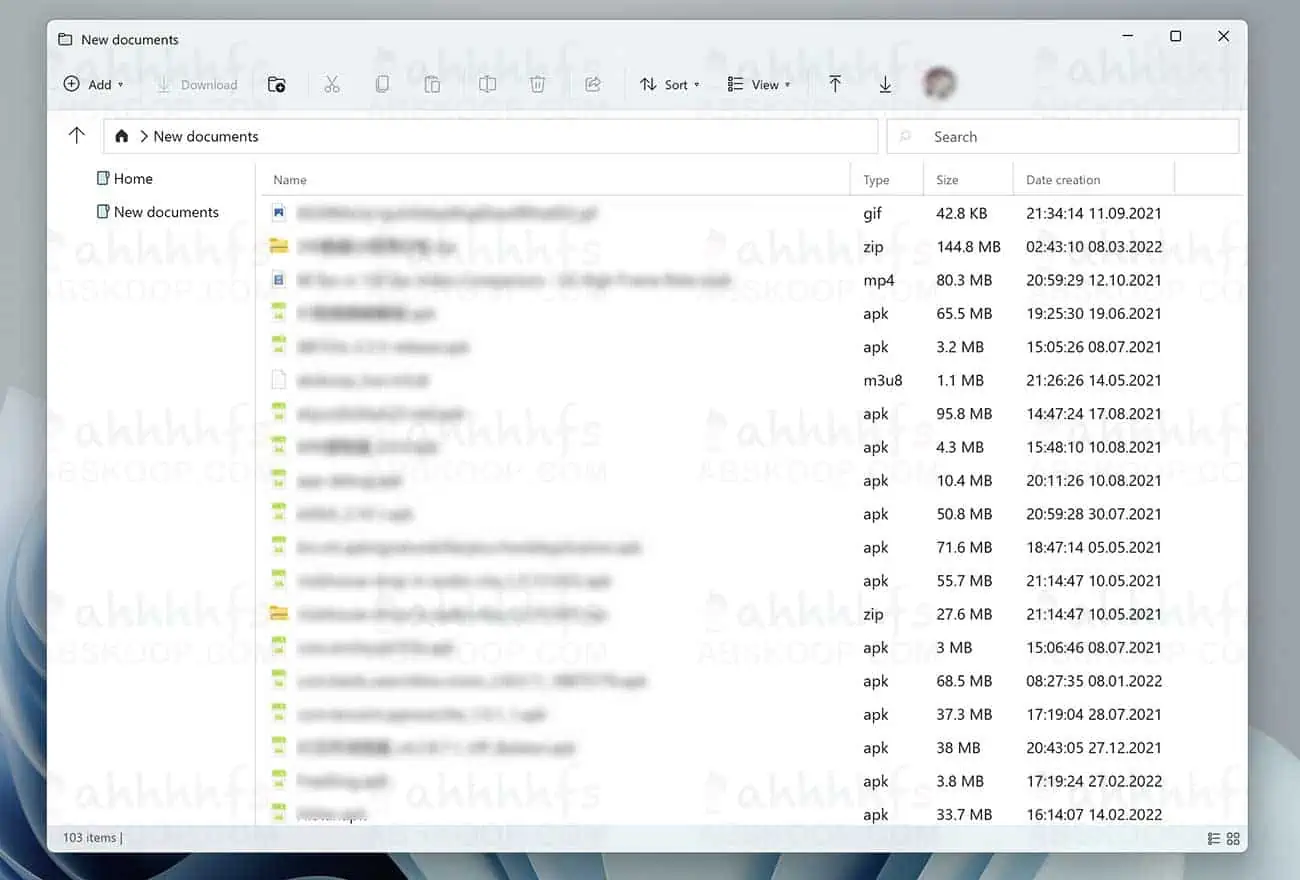
Task: Click the cut scissors icon
Action: 332,85
